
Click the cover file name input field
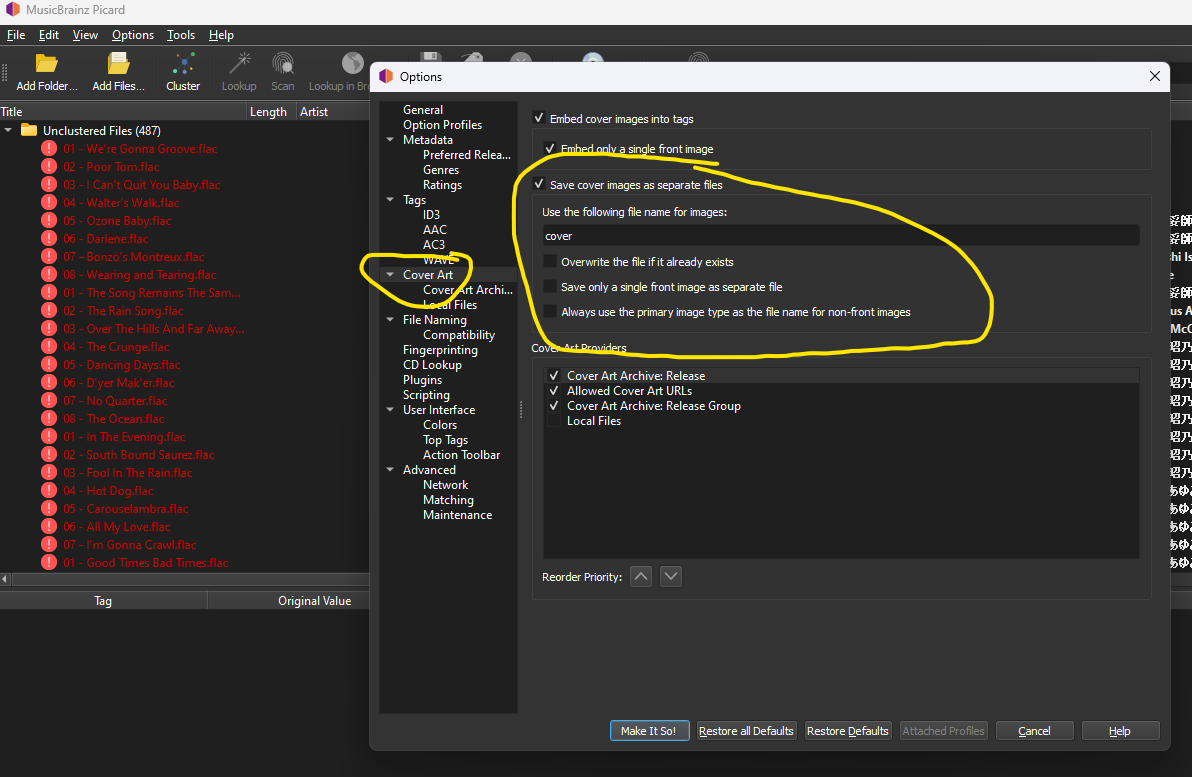(x=840, y=236)
